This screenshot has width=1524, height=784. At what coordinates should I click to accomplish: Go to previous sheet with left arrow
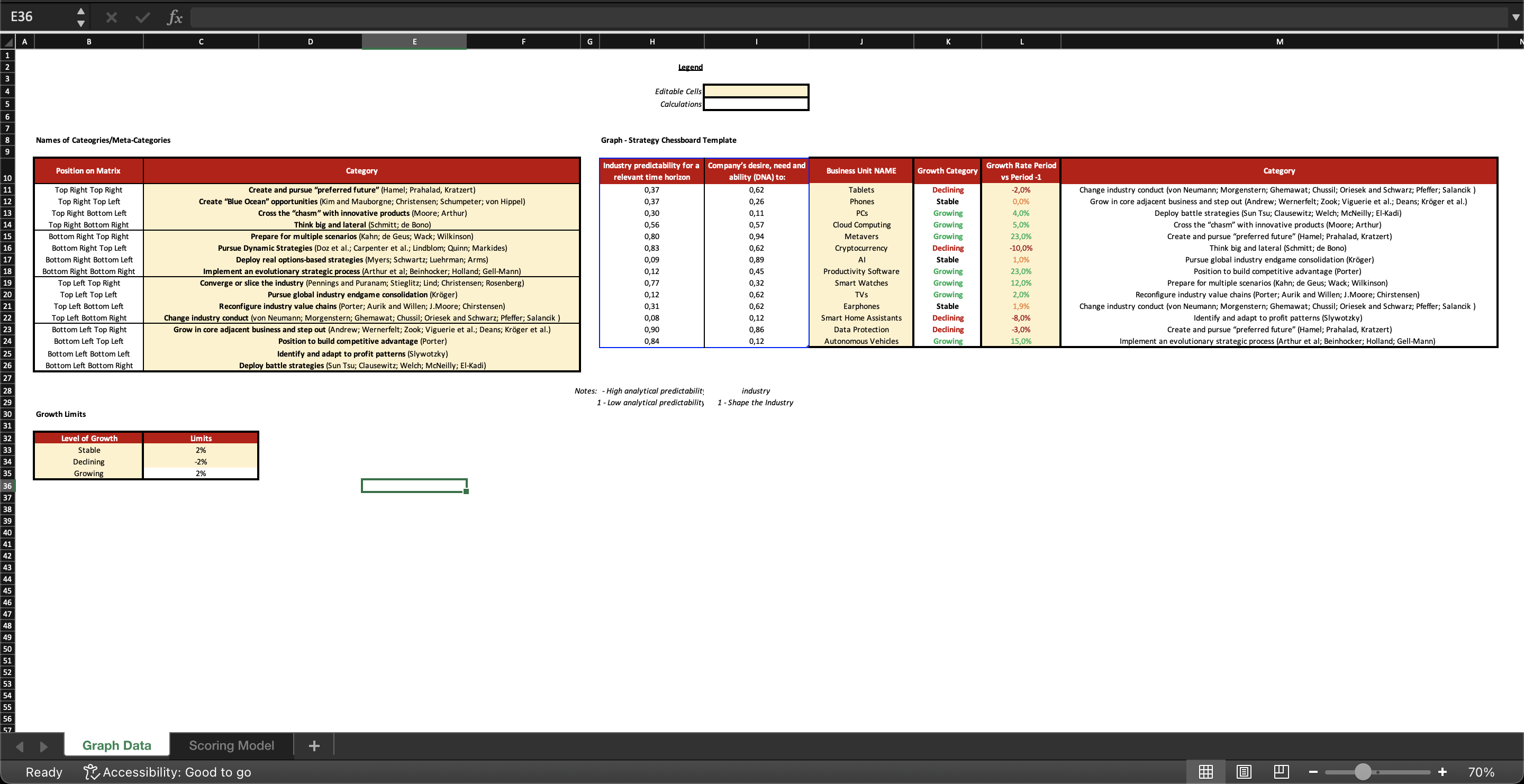(20, 746)
